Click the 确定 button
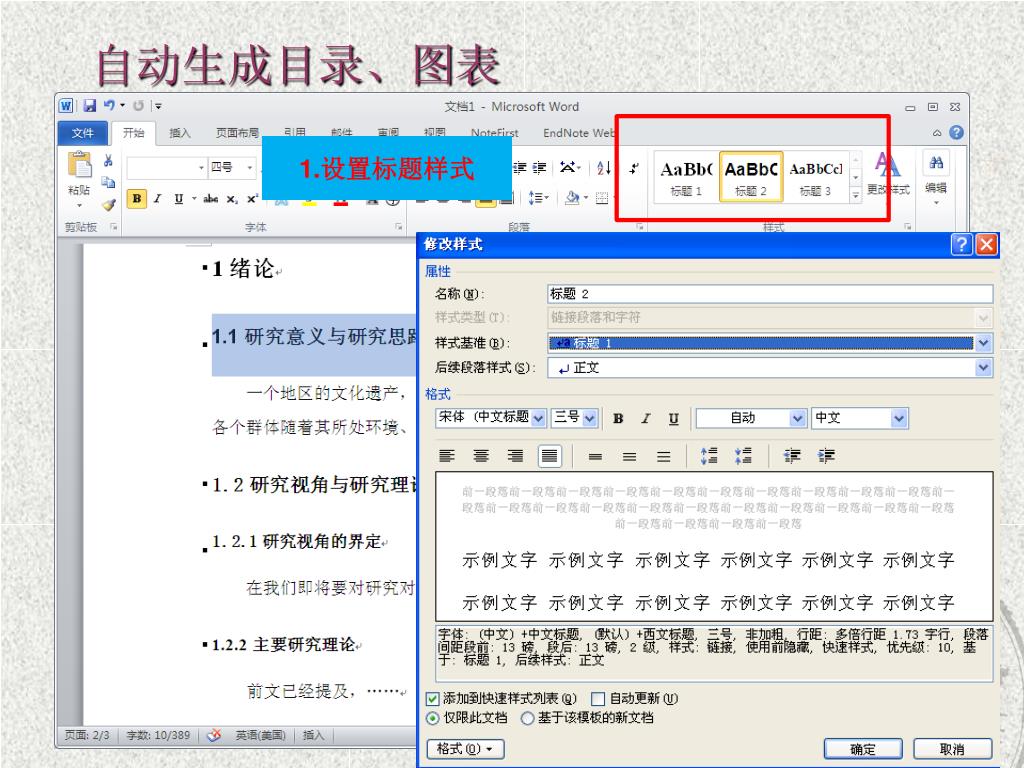 point(863,749)
